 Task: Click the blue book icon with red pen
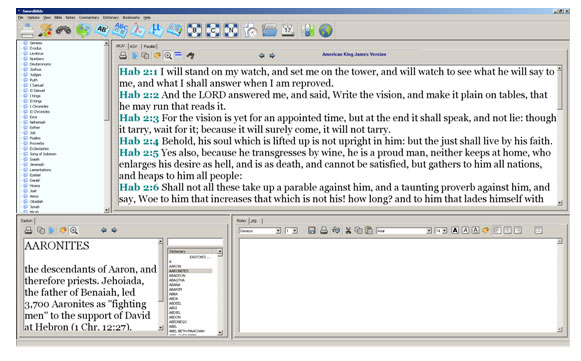pyautogui.click(x=138, y=30)
